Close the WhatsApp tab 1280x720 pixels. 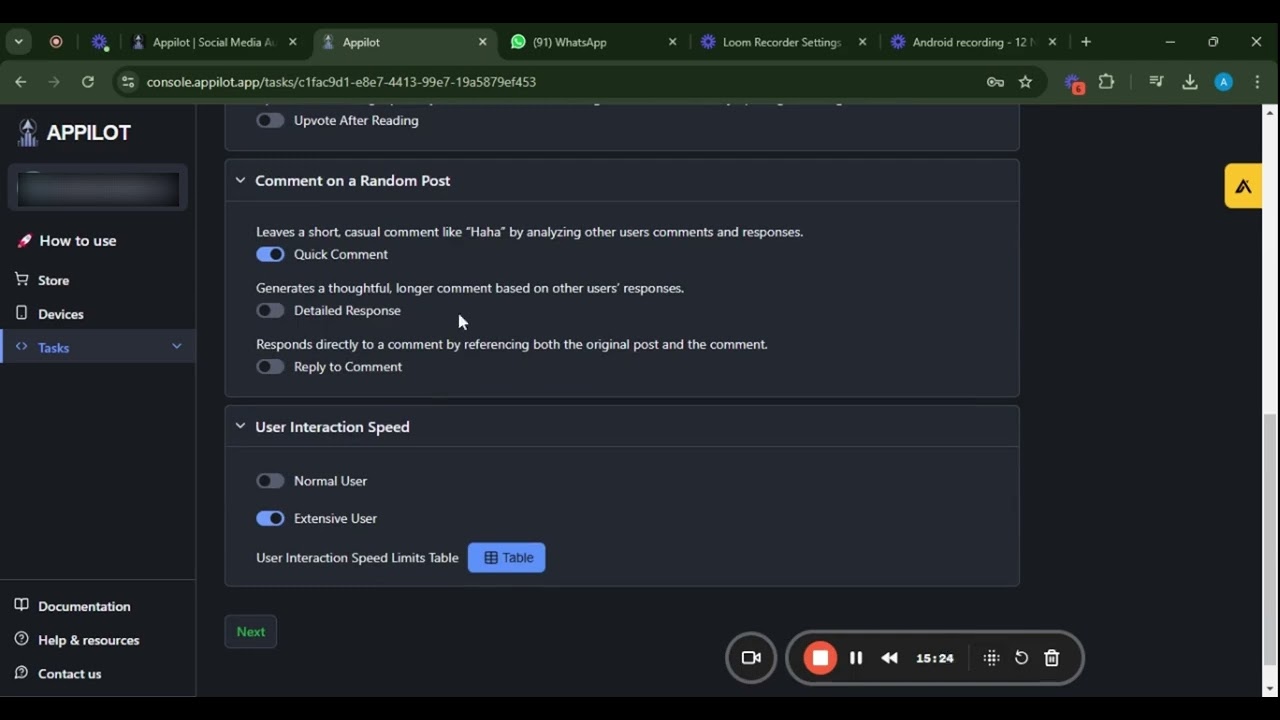pyautogui.click(x=672, y=42)
